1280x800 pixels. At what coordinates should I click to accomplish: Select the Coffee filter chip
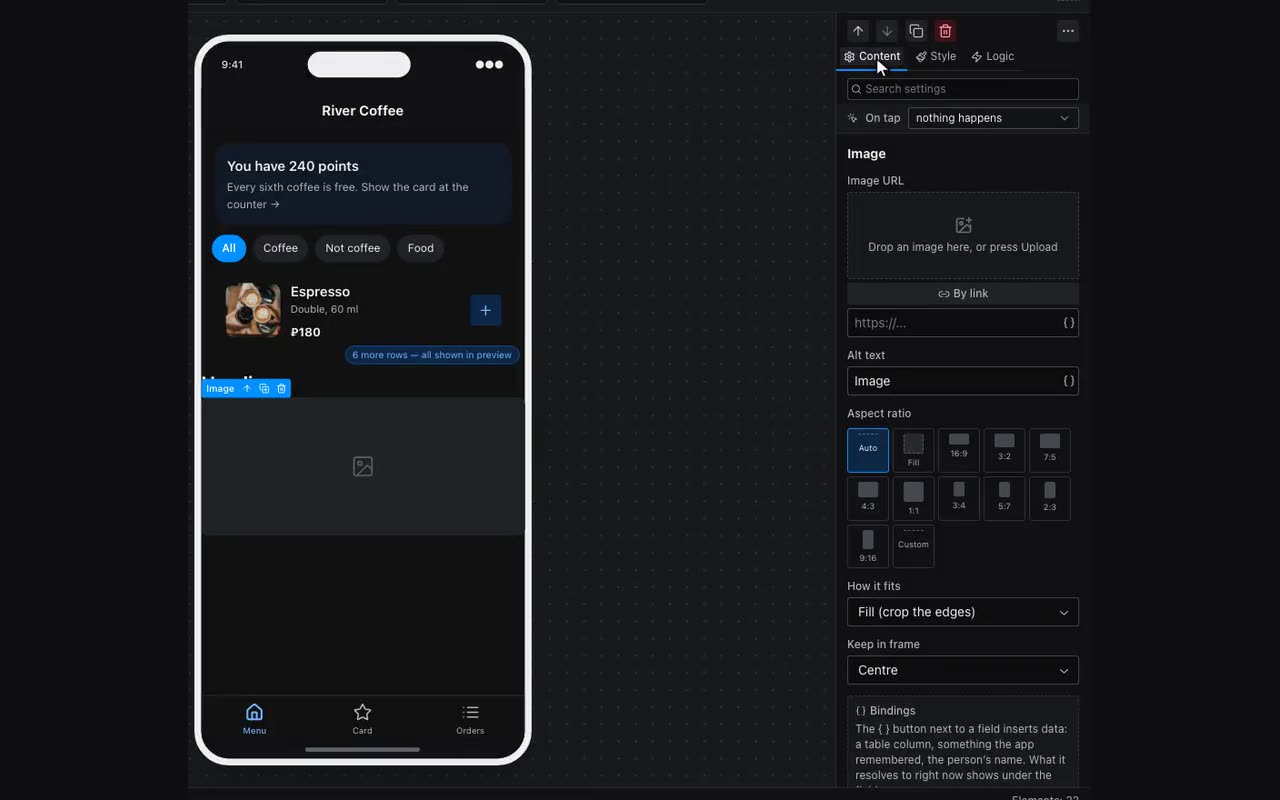pyautogui.click(x=281, y=248)
